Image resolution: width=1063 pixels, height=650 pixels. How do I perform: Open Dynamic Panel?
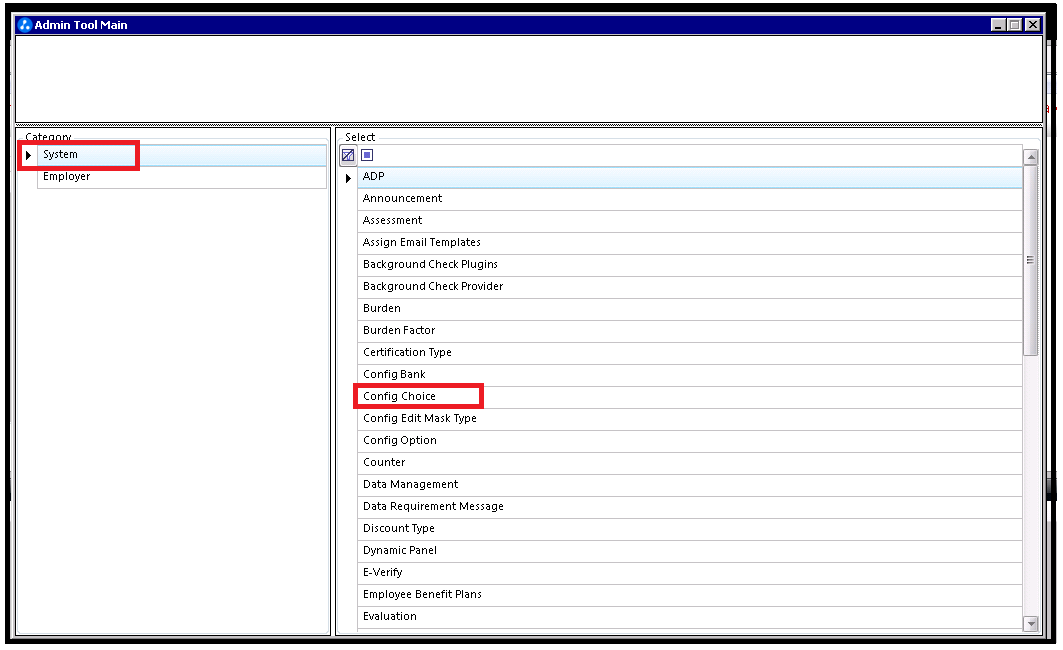[689, 551]
